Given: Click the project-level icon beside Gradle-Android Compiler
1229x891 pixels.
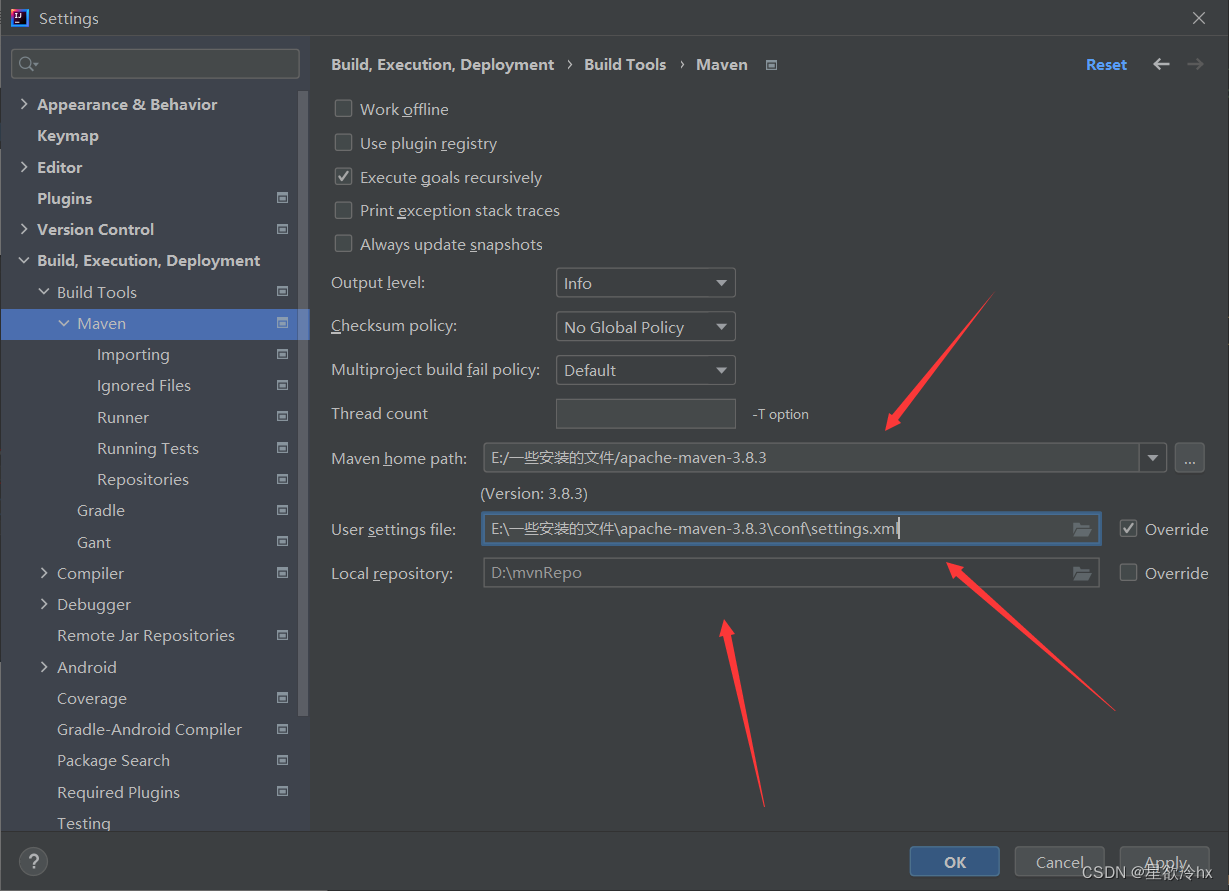Looking at the screenshot, I should point(283,729).
